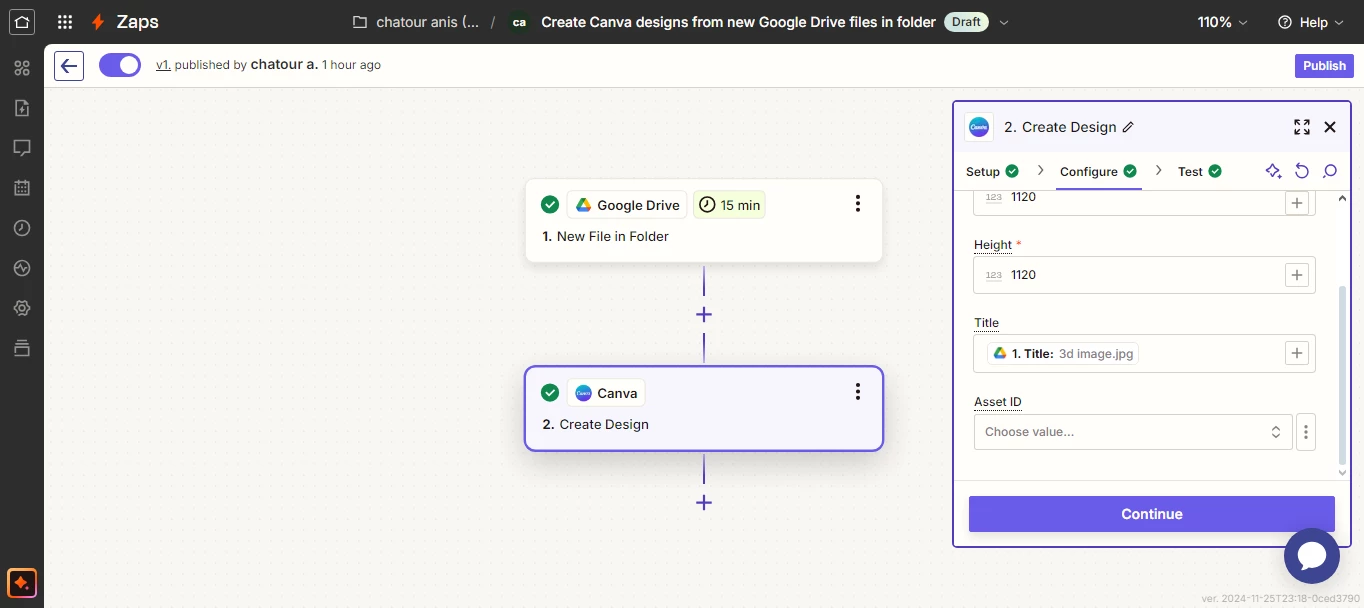Click the Draft status badge

[x=966, y=22]
